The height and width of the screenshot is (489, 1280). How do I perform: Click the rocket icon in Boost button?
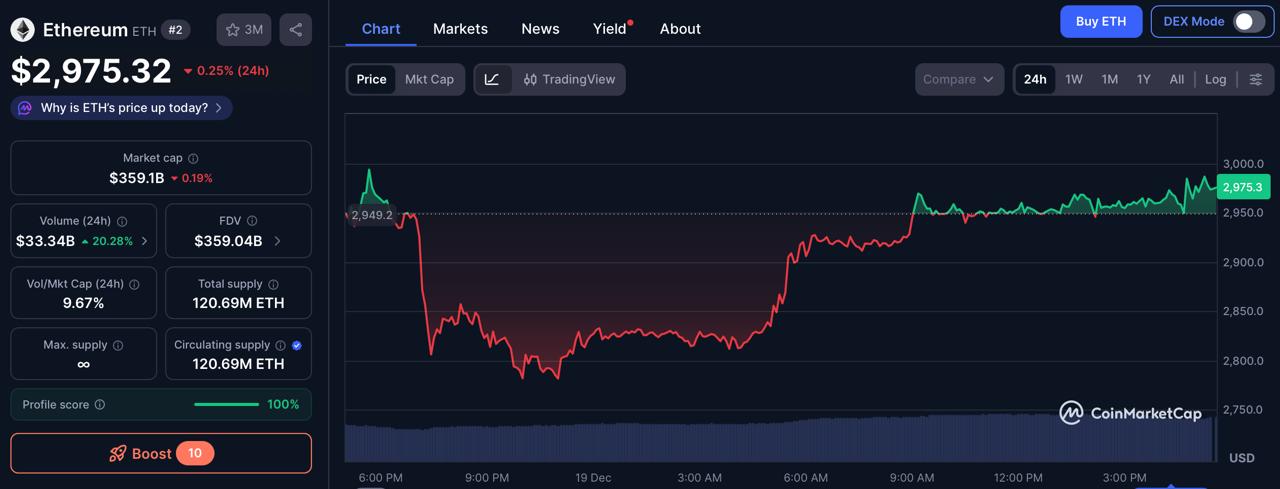(118, 453)
